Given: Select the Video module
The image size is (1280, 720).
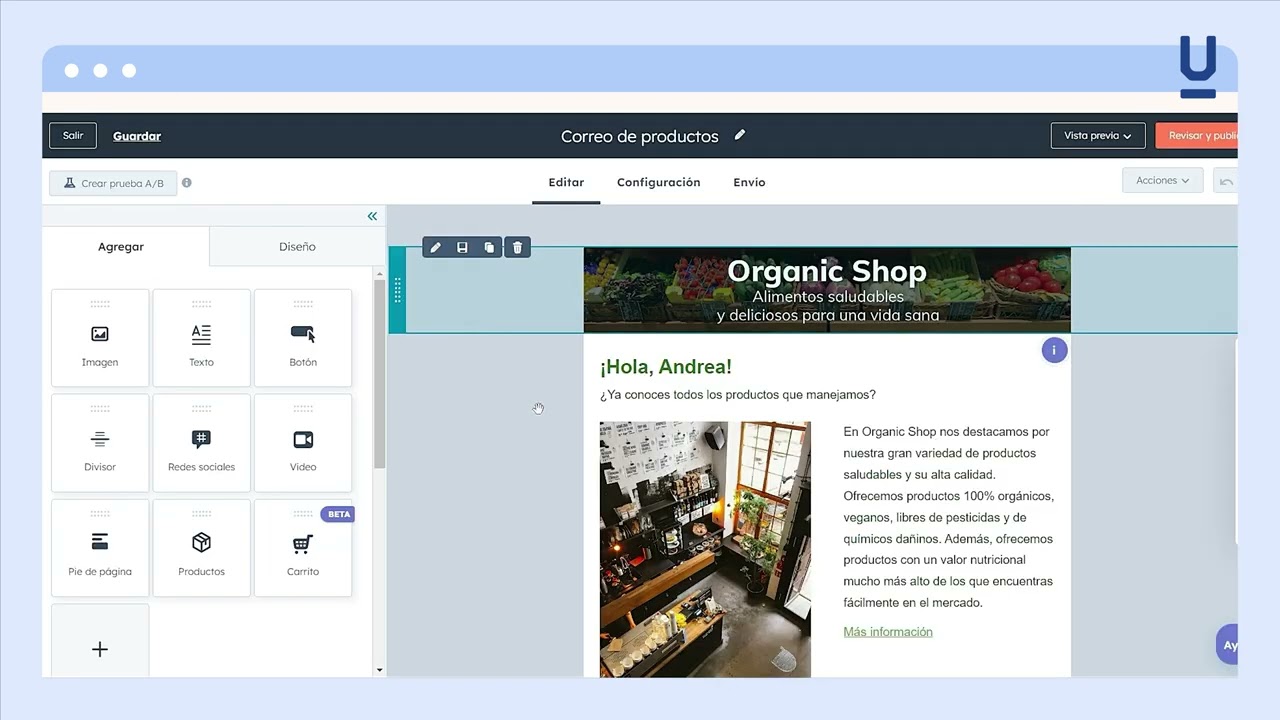Looking at the screenshot, I should (x=303, y=443).
